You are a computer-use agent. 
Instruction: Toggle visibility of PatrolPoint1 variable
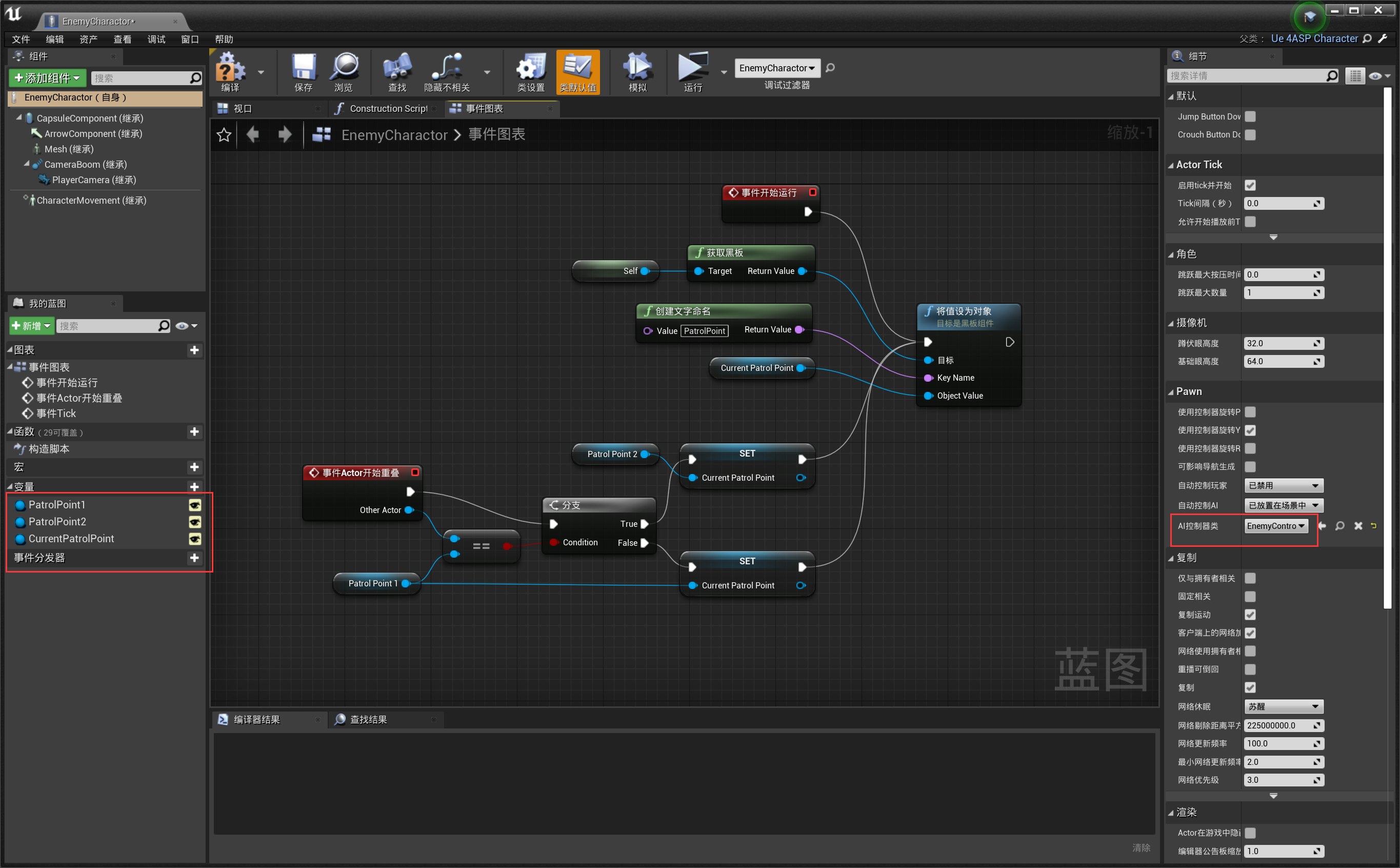194,505
